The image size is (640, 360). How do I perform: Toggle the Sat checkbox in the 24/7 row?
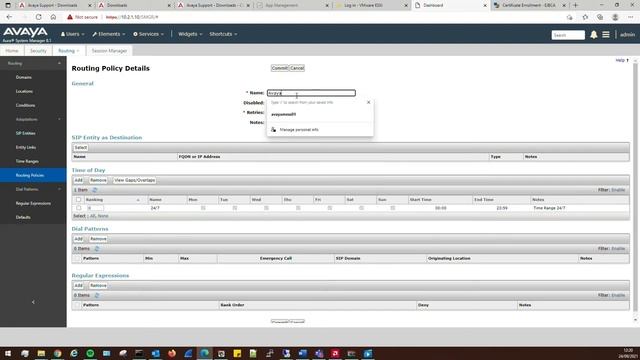[x=361, y=208]
